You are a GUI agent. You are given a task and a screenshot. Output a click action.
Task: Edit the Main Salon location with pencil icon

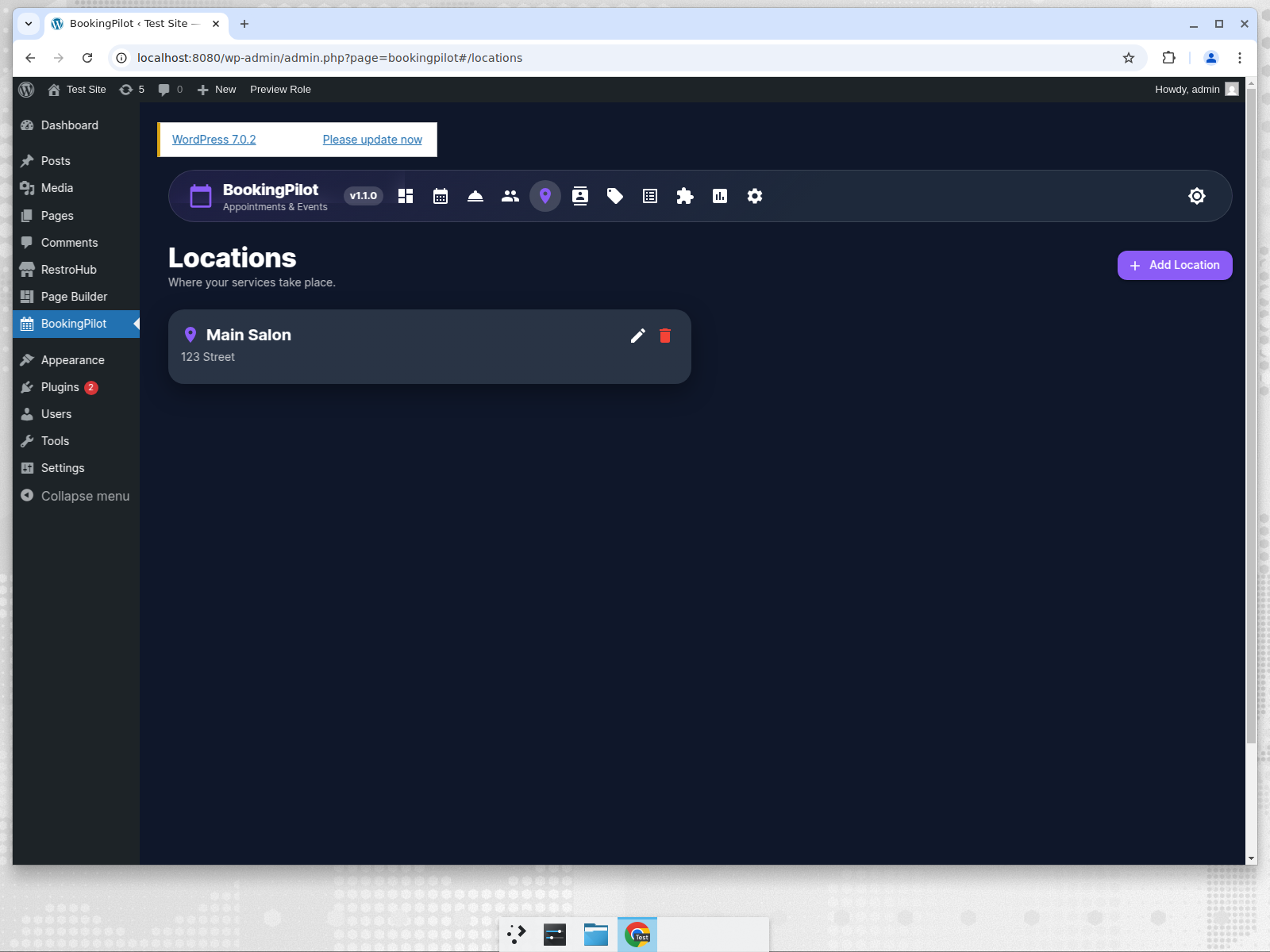pyautogui.click(x=638, y=336)
